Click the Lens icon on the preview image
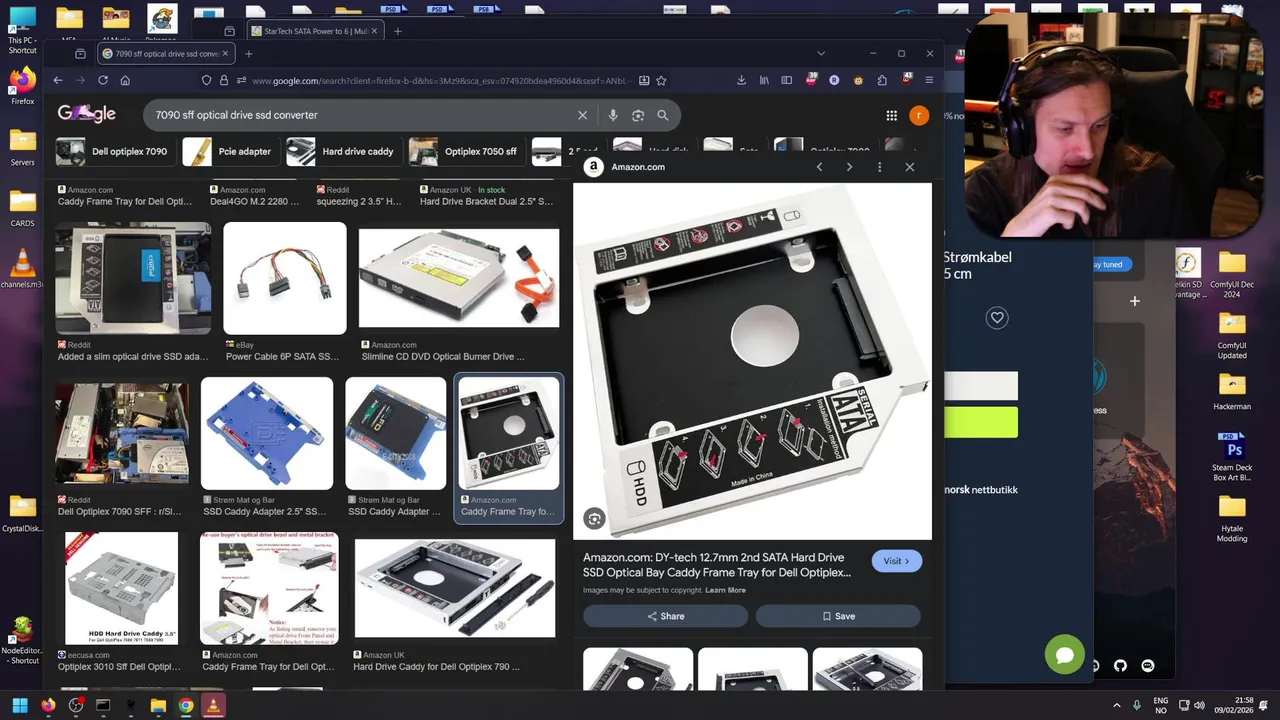The image size is (1280, 720). click(595, 518)
